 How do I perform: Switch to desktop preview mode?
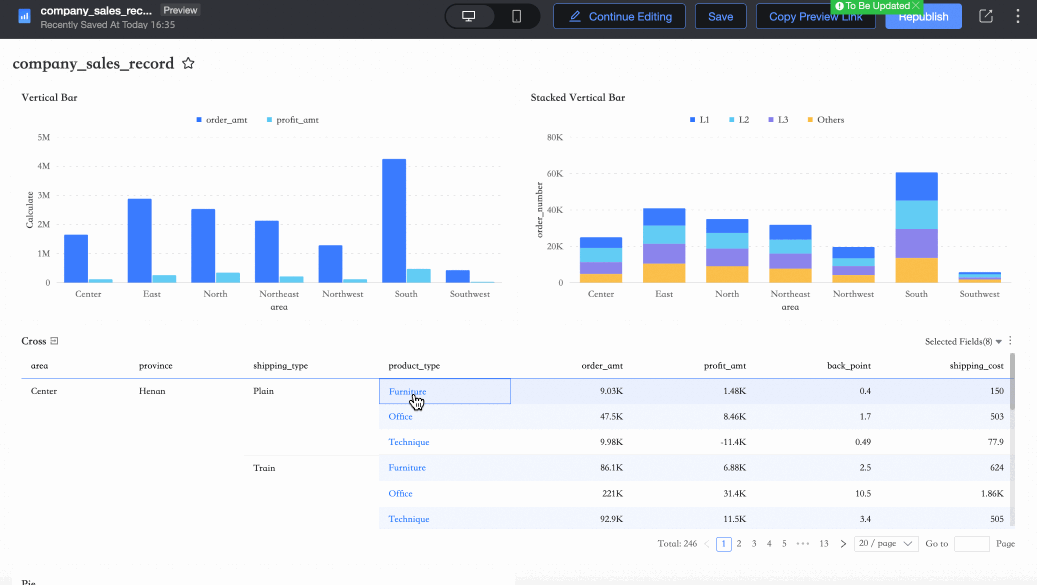pyautogui.click(x=468, y=17)
